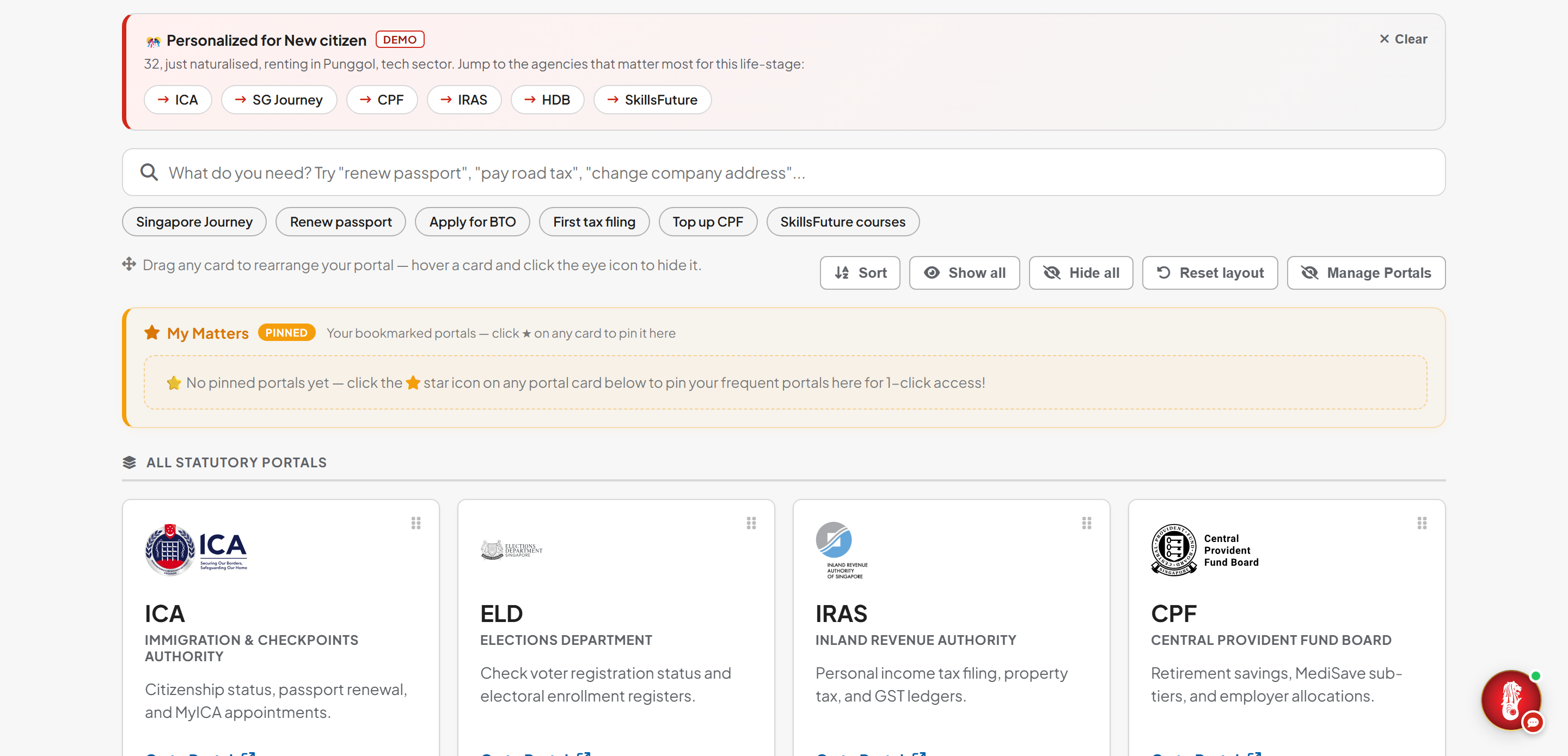Click the IRAS logo image

842,550
